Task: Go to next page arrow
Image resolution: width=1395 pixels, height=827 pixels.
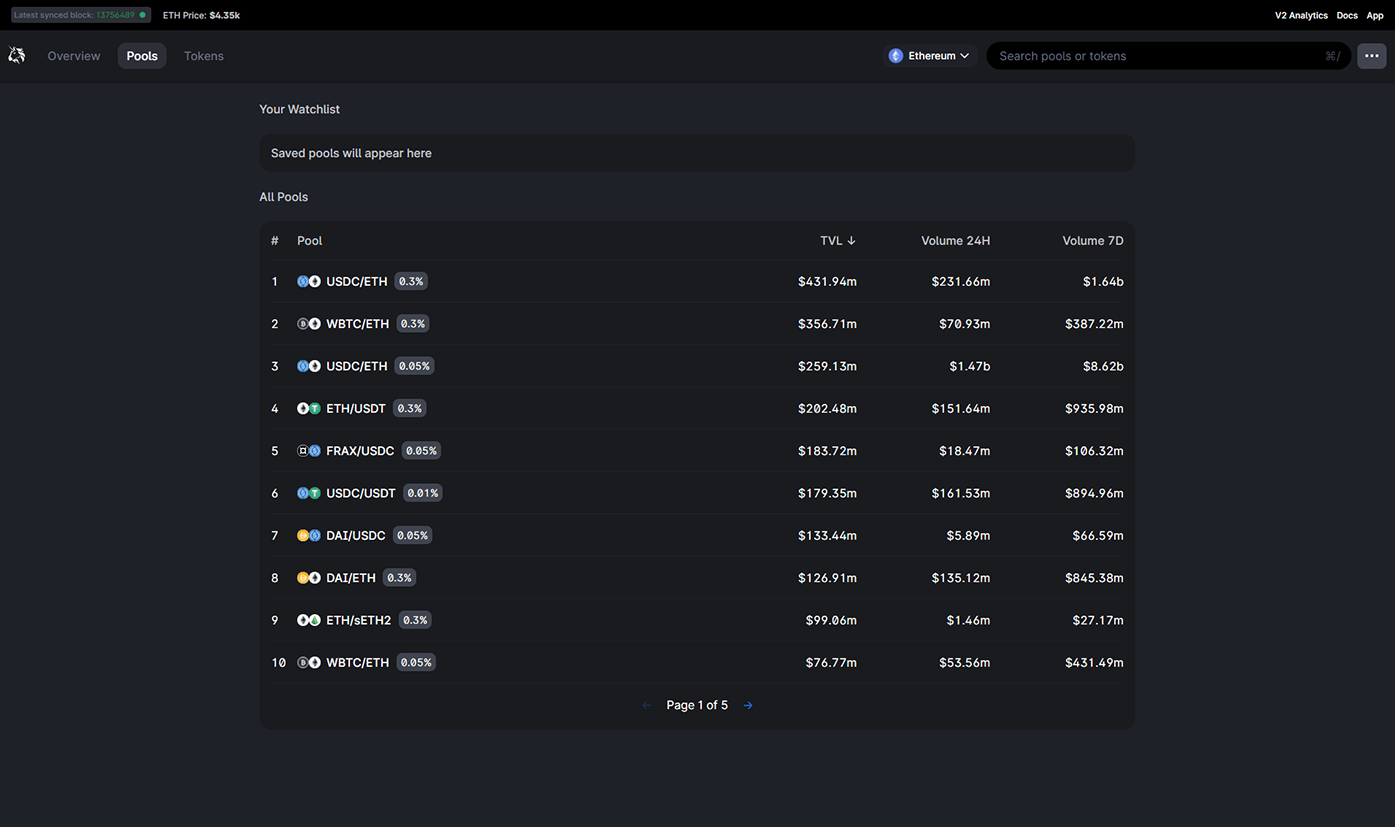Action: tap(748, 705)
